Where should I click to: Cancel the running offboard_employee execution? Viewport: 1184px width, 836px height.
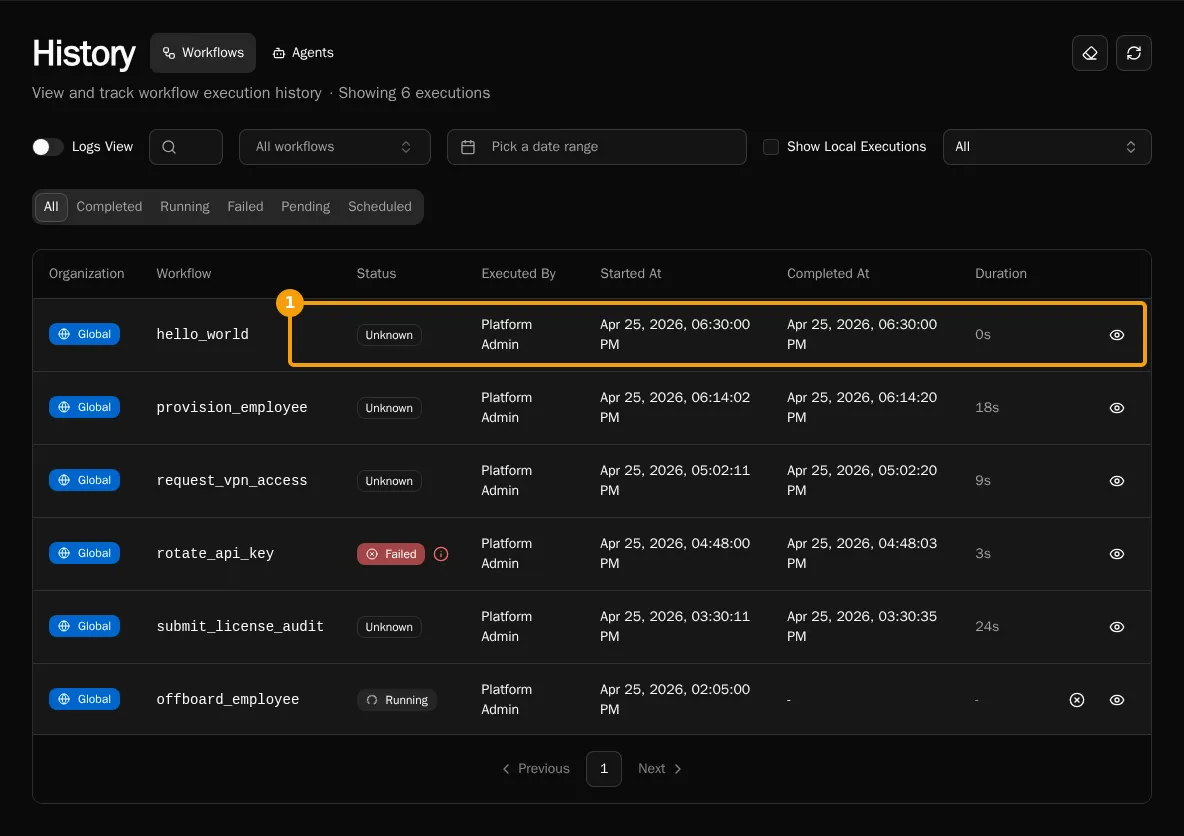coord(1077,700)
